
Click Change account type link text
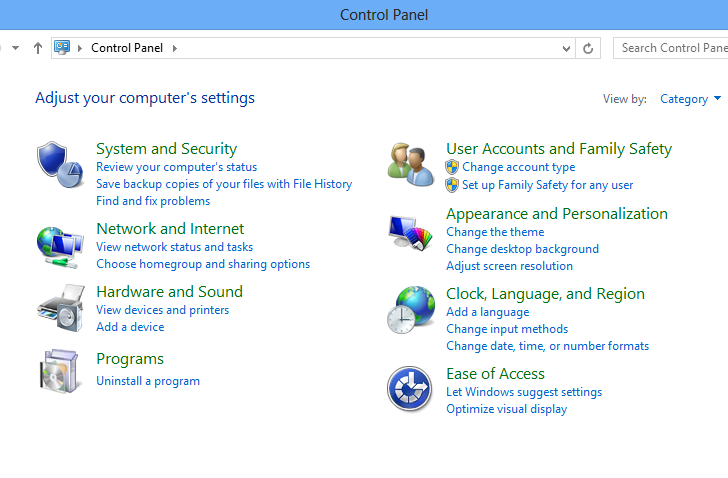point(519,167)
